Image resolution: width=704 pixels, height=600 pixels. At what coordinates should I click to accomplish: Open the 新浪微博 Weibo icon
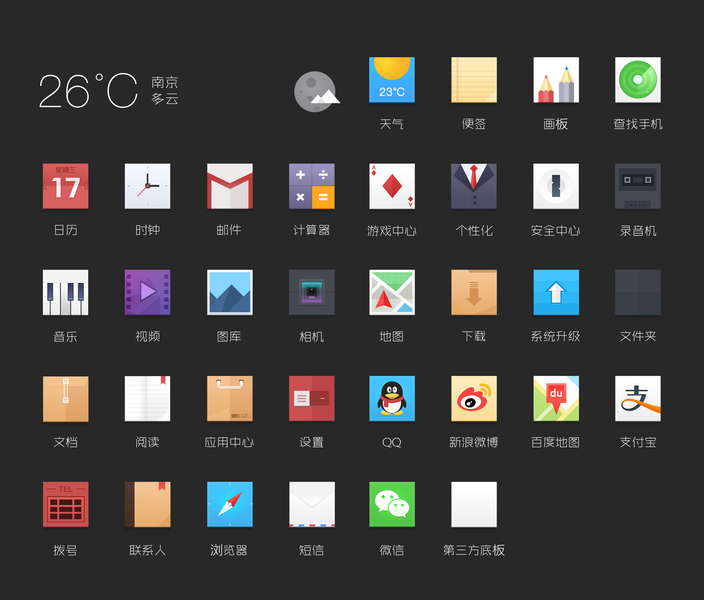(x=474, y=399)
